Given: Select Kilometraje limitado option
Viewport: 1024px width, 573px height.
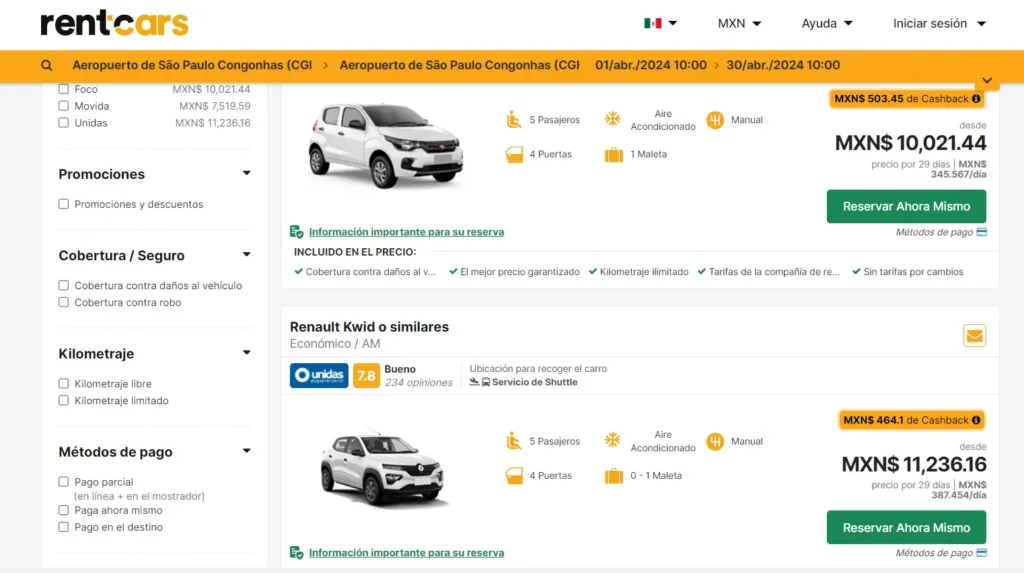Looking at the screenshot, I should pyautogui.click(x=63, y=401).
